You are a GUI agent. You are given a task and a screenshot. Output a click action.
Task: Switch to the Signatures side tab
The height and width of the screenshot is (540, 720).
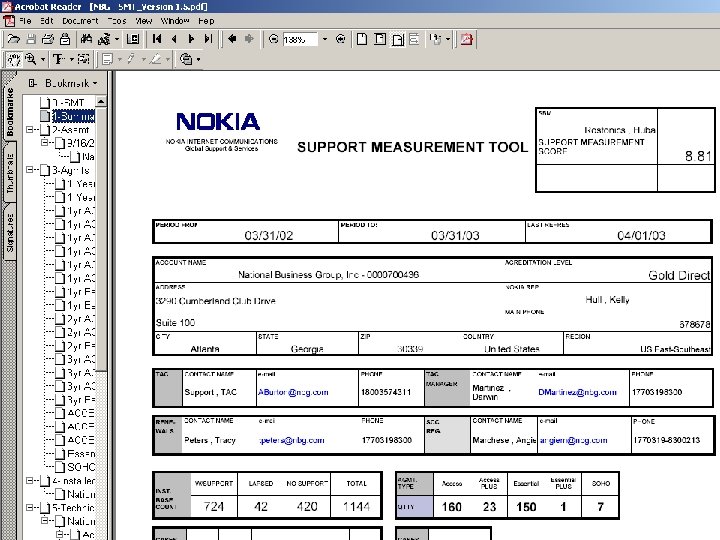pyautogui.click(x=9, y=232)
